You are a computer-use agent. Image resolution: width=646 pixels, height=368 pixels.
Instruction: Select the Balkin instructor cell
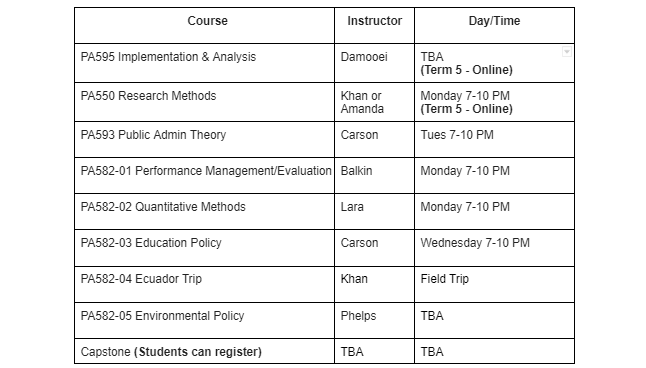pos(374,176)
